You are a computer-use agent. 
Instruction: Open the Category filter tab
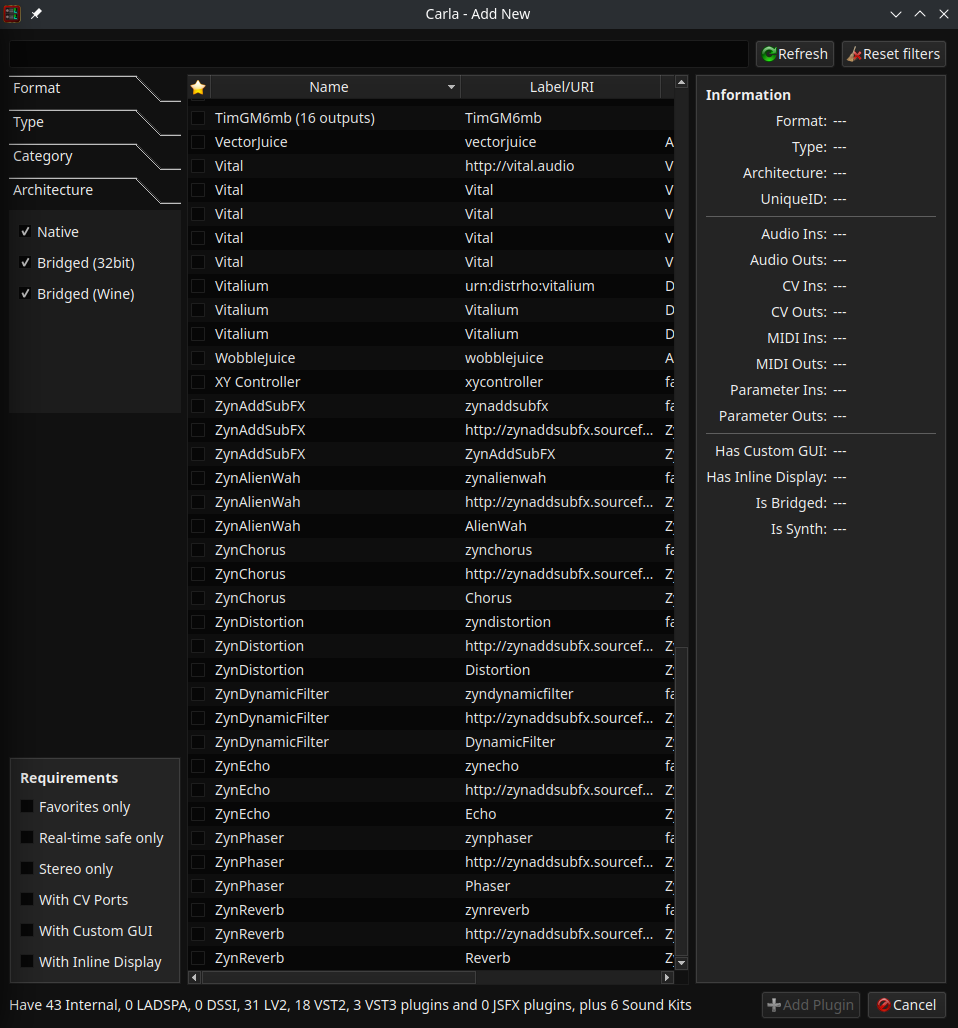pyautogui.click(x=43, y=156)
